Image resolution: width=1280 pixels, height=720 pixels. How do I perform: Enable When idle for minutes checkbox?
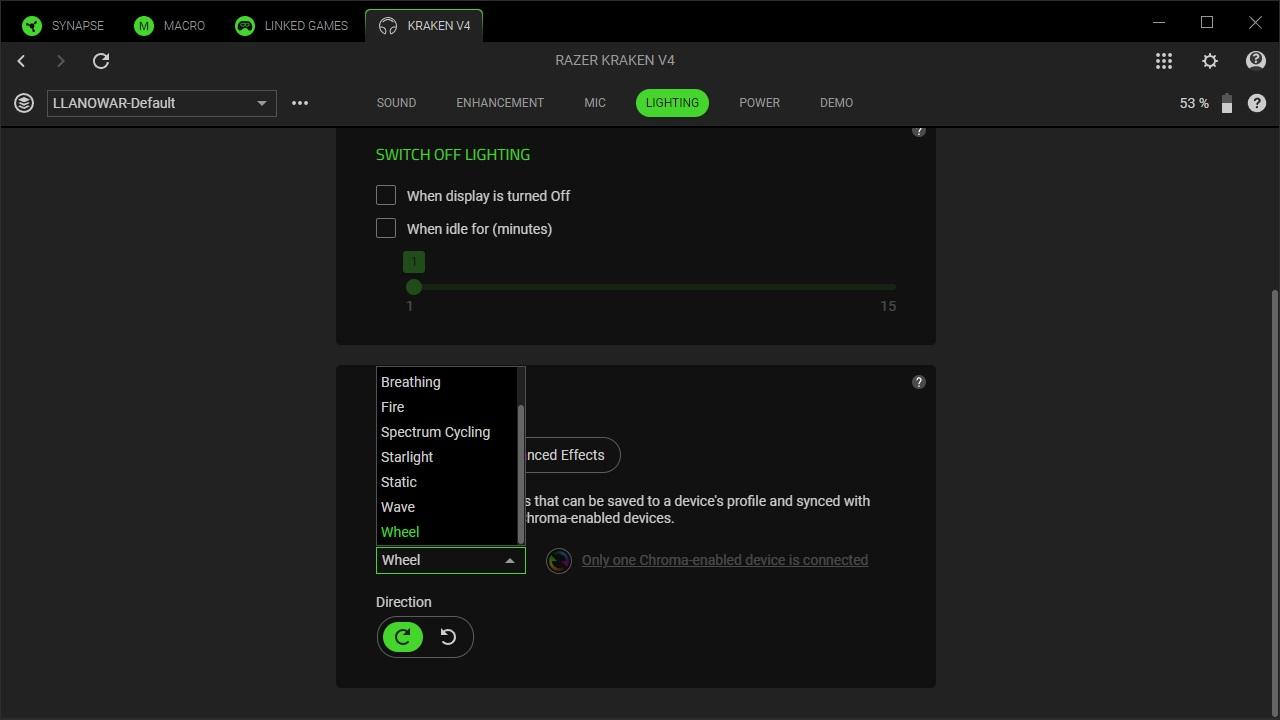(x=386, y=228)
